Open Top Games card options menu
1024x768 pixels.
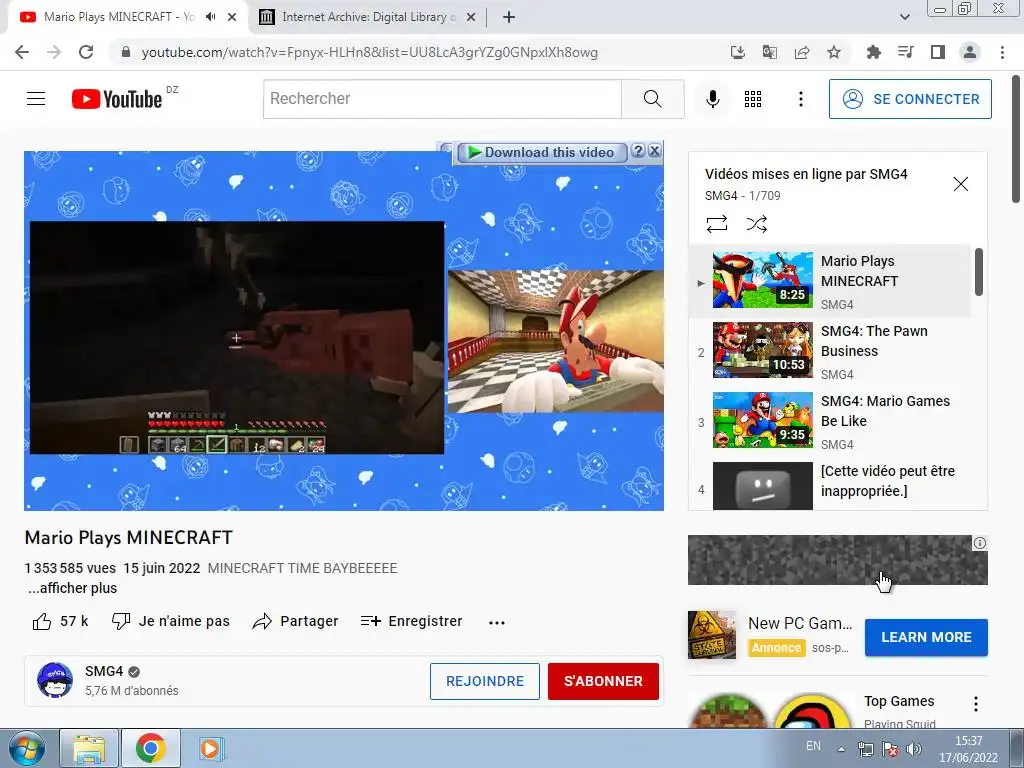[976, 703]
